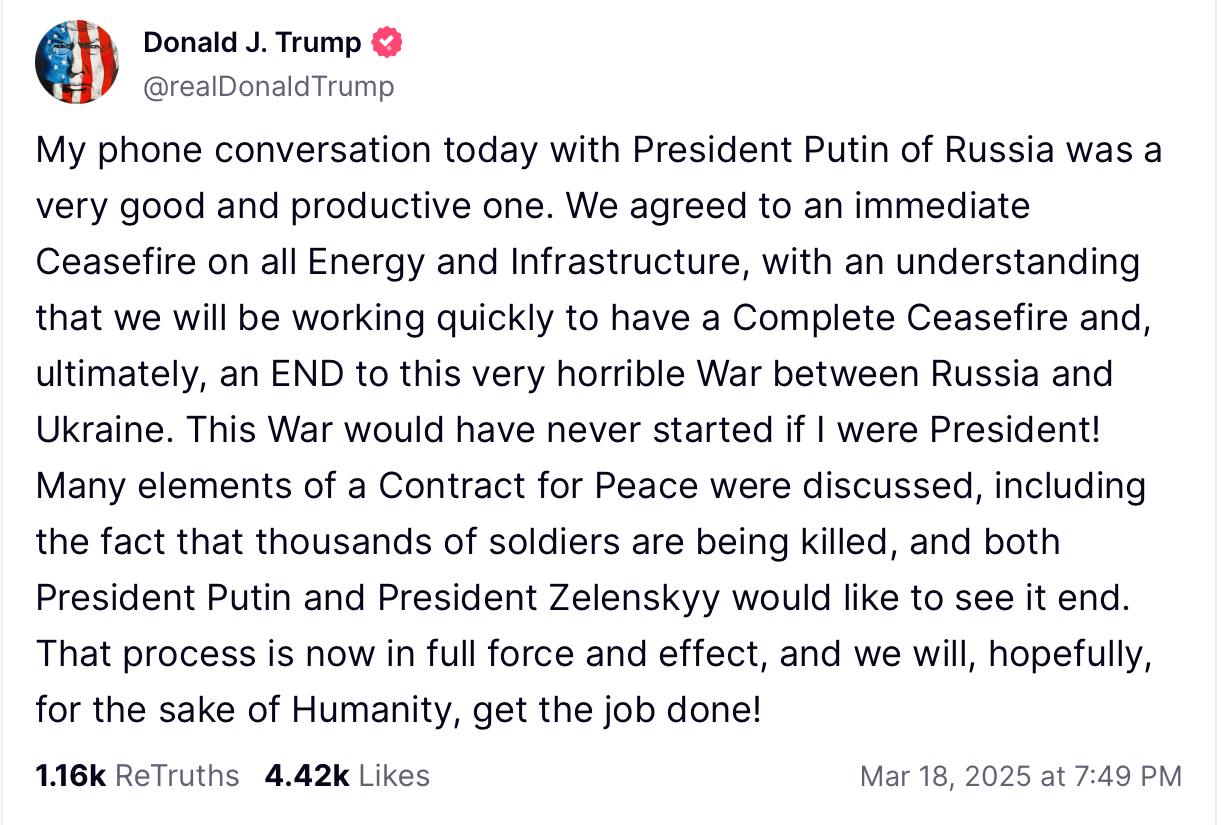Open the Donald J. Trump display name

pyautogui.click(x=252, y=43)
